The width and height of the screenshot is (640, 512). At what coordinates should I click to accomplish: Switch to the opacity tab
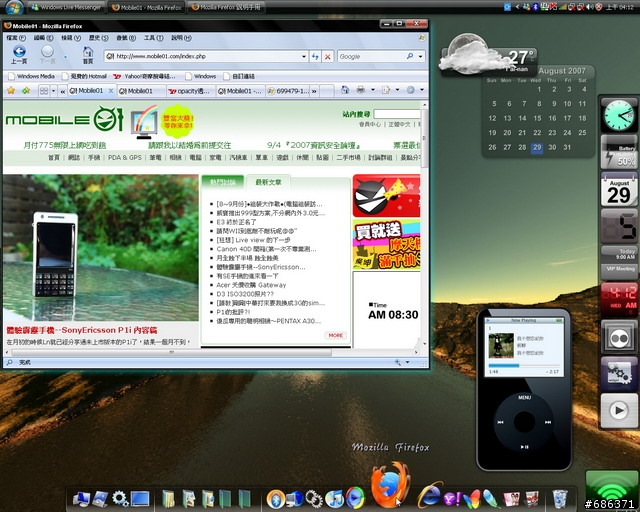coord(191,91)
